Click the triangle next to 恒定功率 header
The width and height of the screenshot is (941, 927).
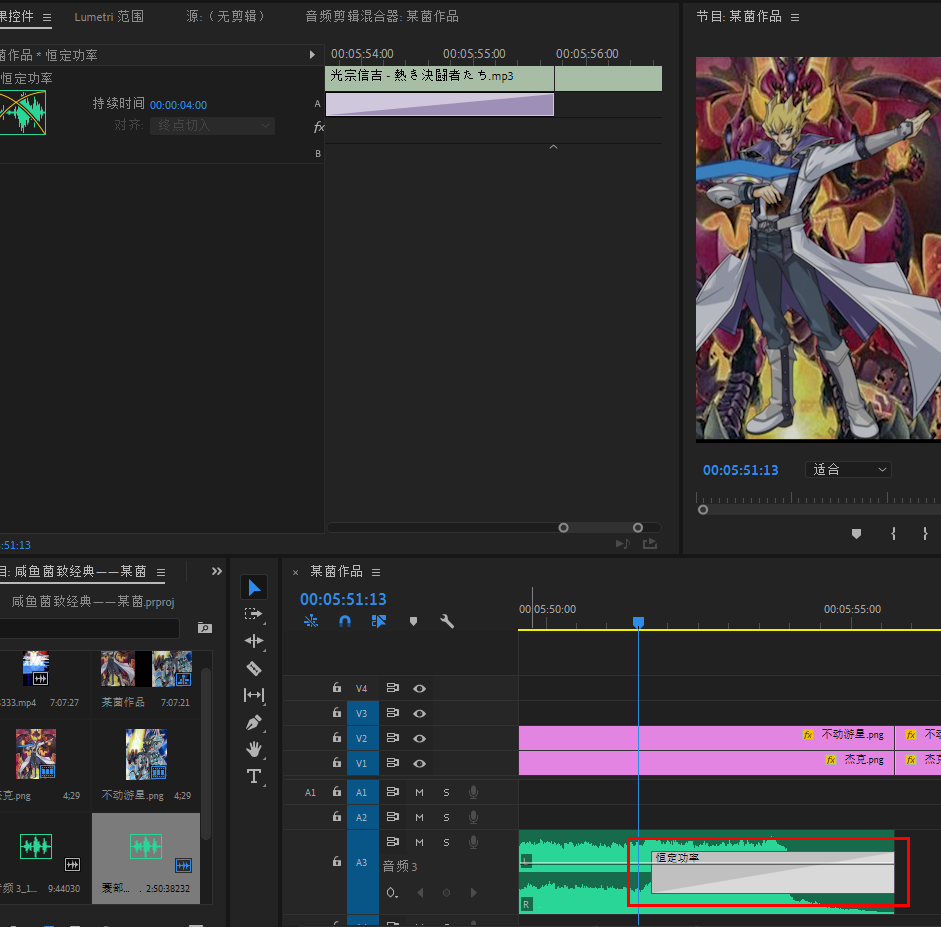coord(312,55)
